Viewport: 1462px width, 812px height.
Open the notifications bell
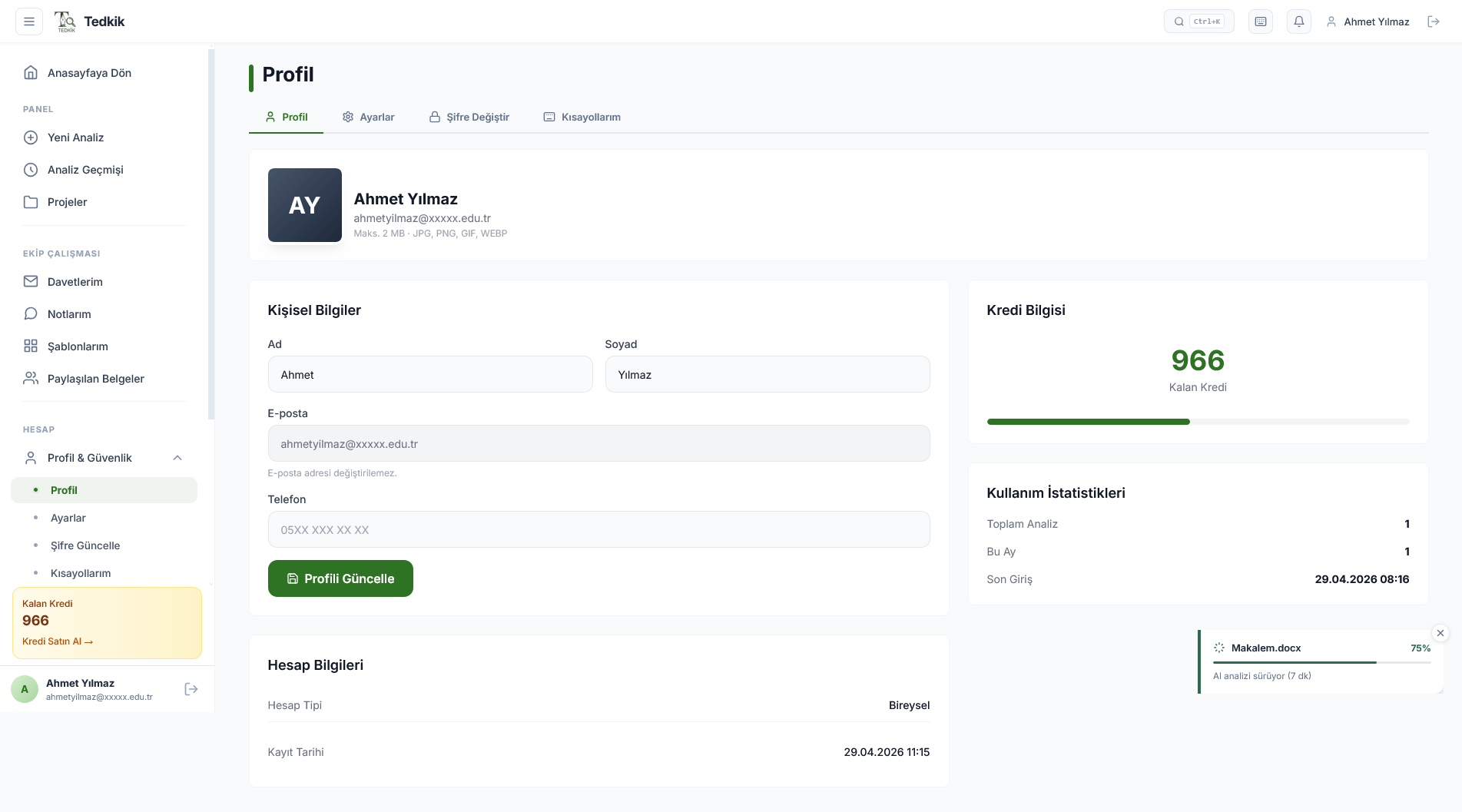tap(1299, 22)
